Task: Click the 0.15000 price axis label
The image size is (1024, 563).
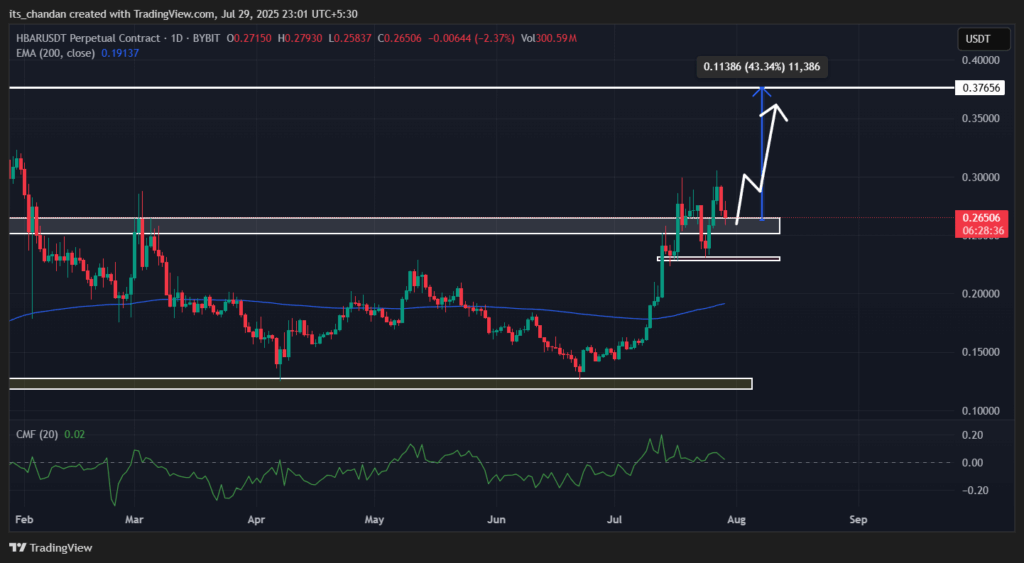Action: [x=981, y=352]
